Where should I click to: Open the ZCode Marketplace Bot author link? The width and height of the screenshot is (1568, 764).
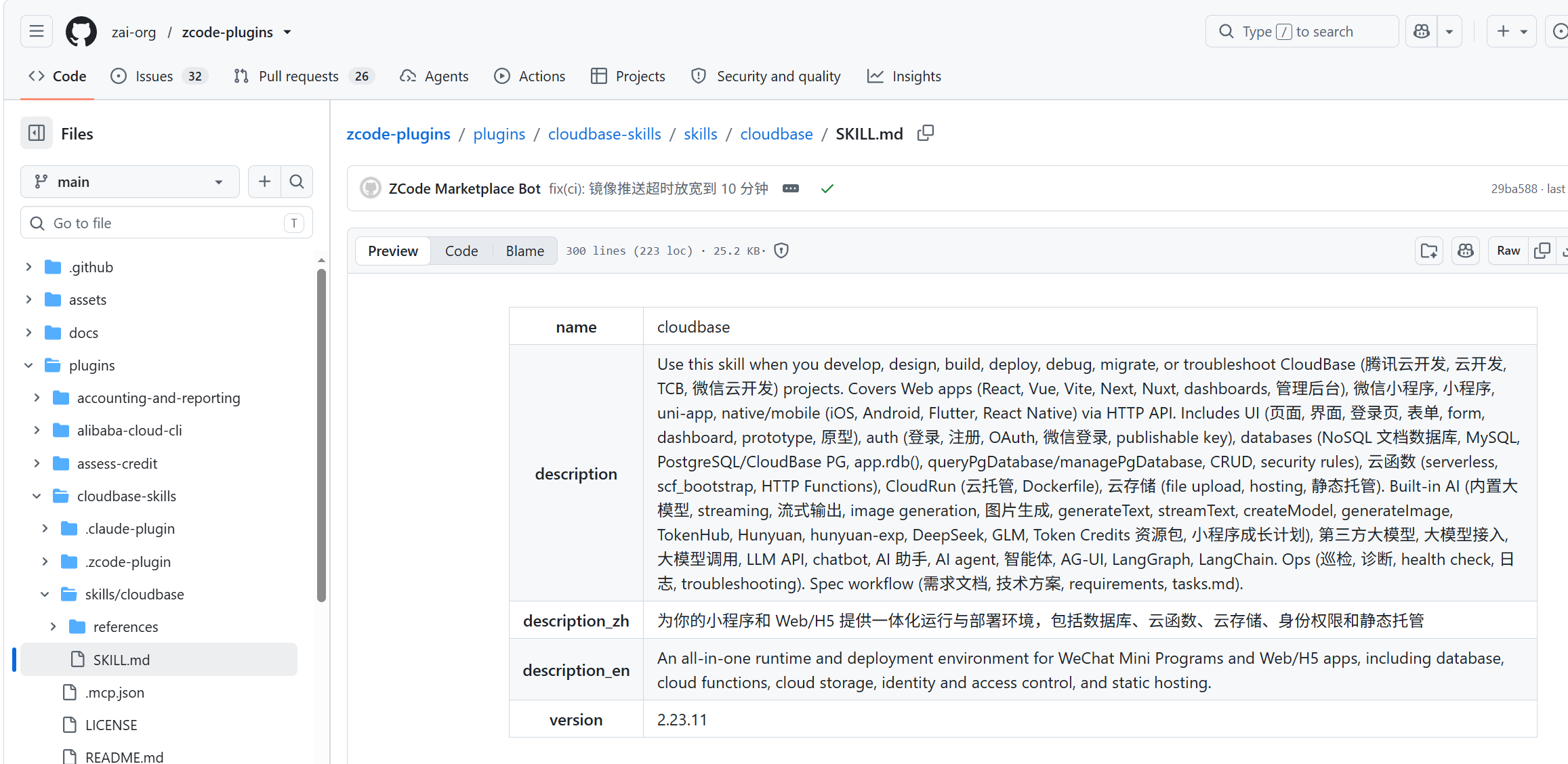[465, 188]
